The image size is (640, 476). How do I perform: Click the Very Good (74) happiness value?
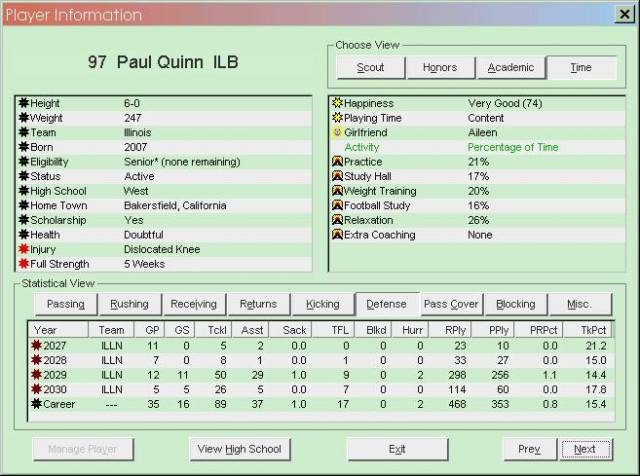click(x=505, y=103)
